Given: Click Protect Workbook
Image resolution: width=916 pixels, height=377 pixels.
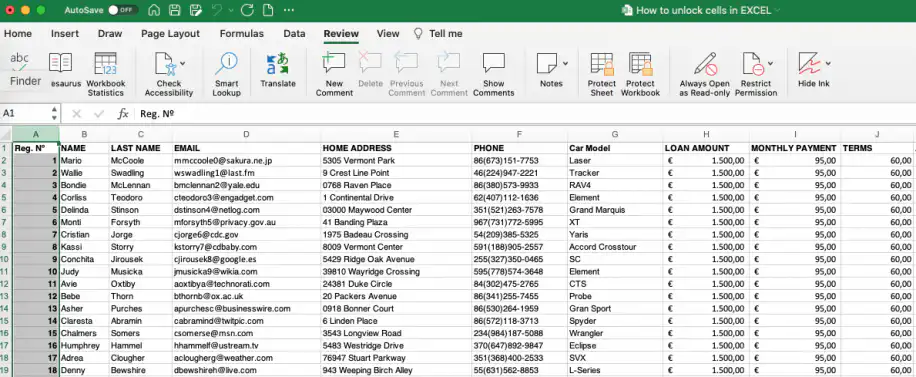Looking at the screenshot, I should tap(640, 74).
